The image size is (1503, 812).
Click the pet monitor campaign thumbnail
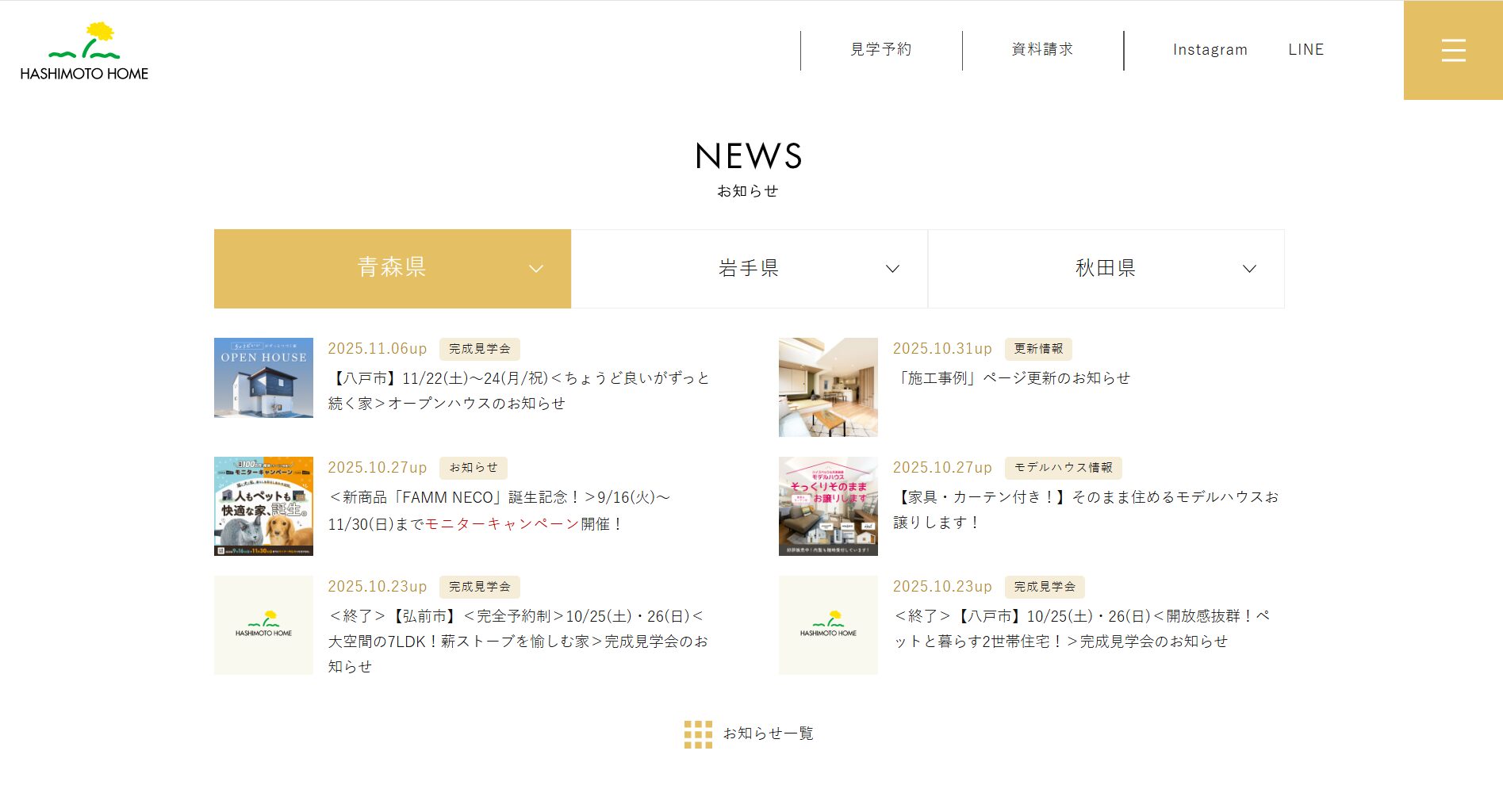point(263,506)
